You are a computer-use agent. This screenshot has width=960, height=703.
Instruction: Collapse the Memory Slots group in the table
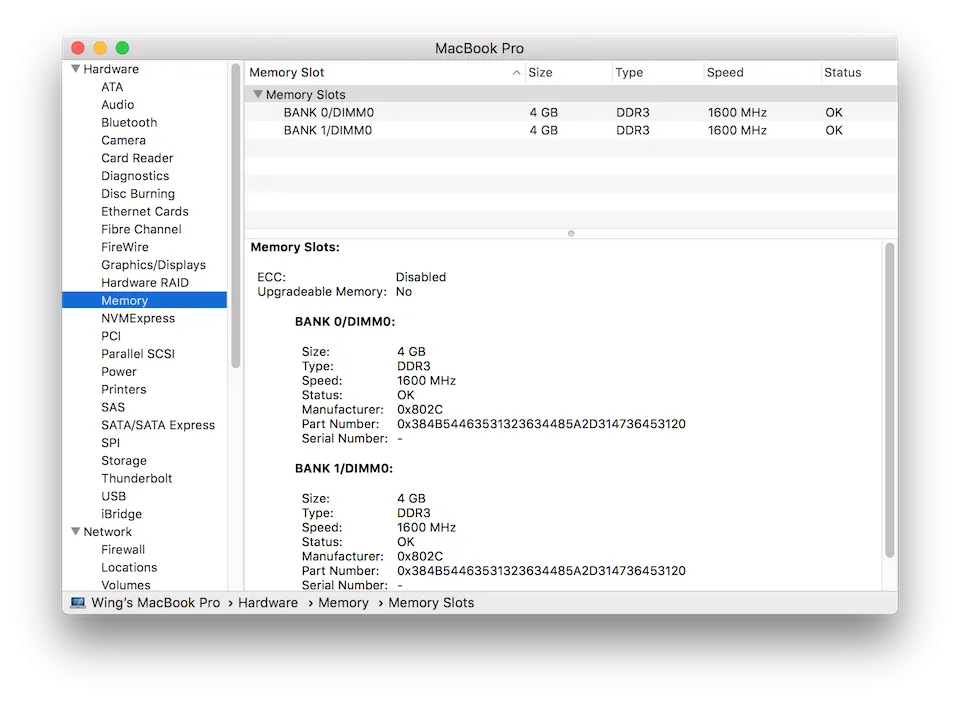(x=258, y=93)
